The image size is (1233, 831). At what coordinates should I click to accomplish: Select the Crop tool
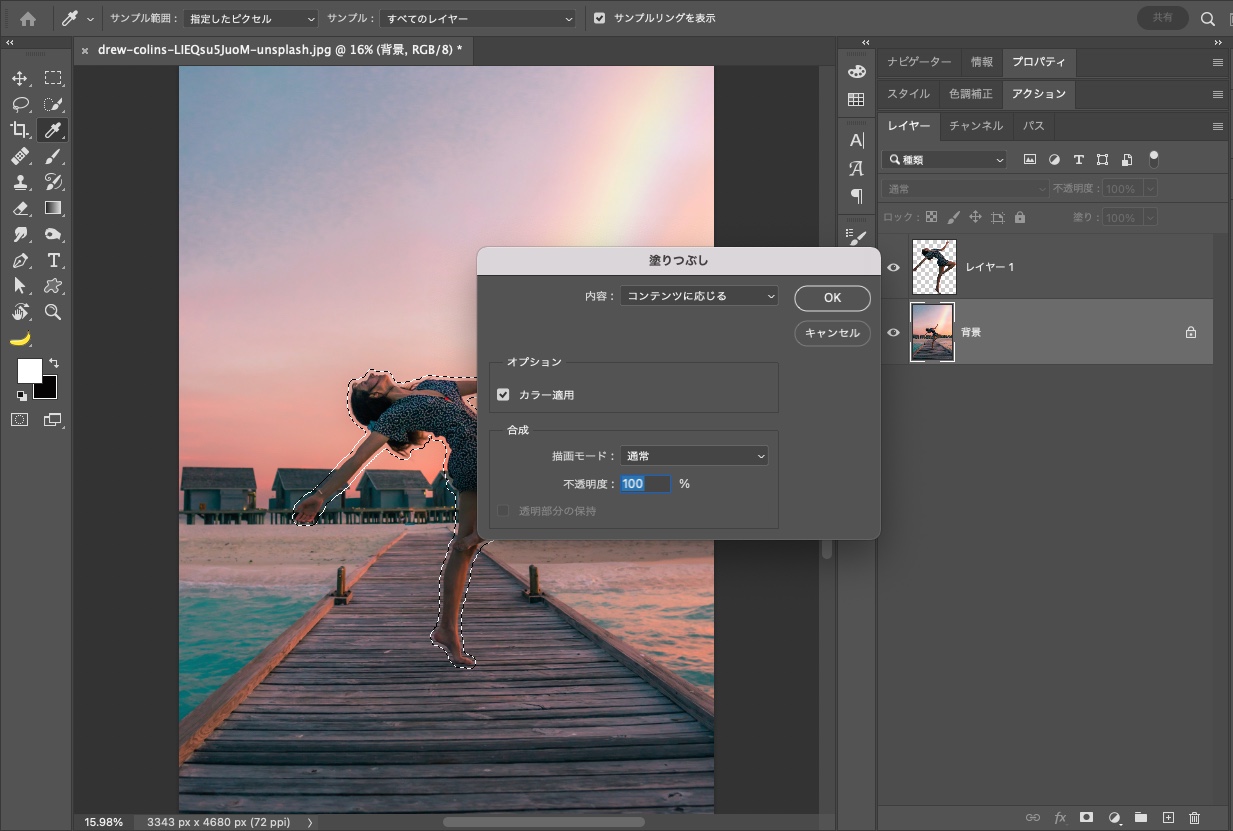tap(19, 129)
